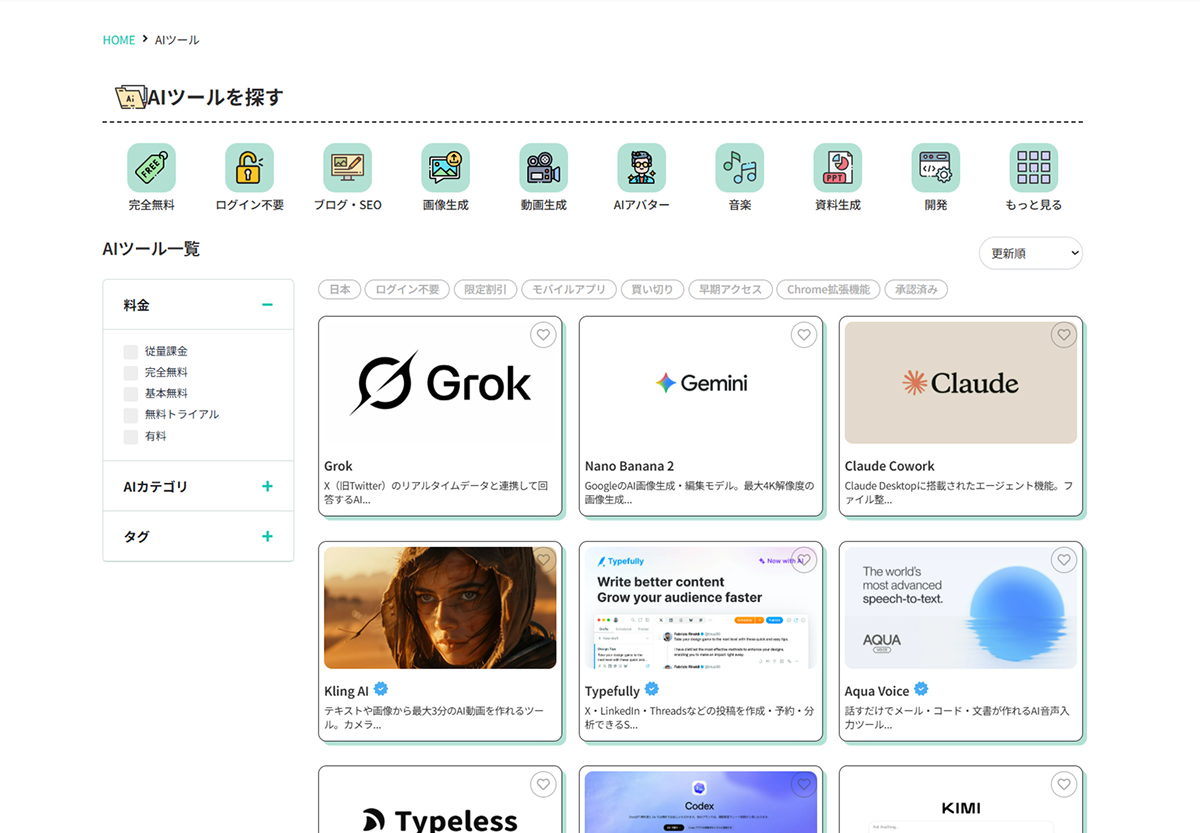Image resolution: width=1200 pixels, height=833 pixels.
Task: Click the Kling AI portrait thumbnail
Action: coord(440,608)
